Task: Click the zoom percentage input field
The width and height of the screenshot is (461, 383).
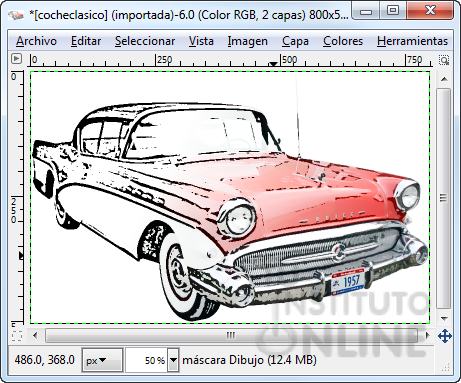Action: point(146,360)
